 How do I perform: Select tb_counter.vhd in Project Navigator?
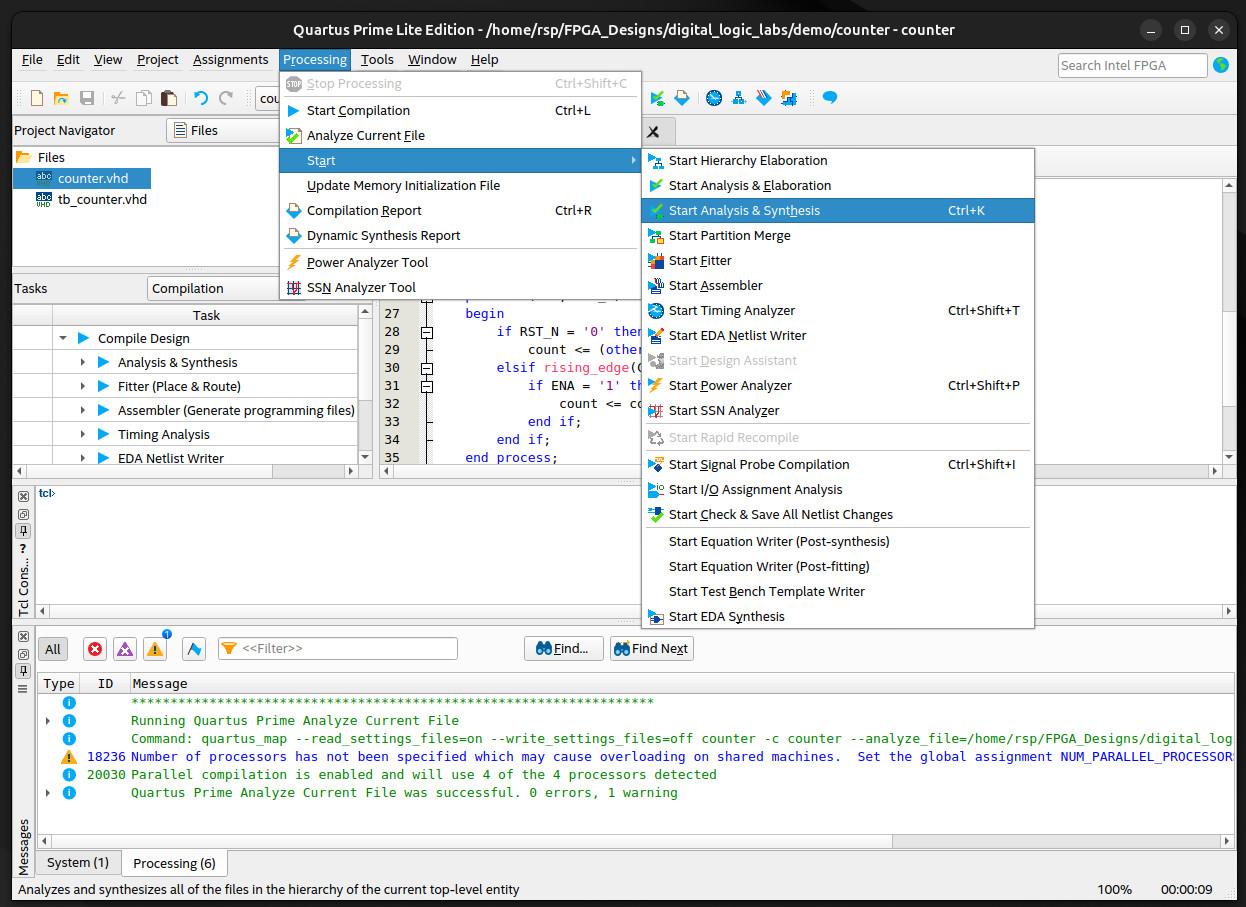(x=102, y=199)
